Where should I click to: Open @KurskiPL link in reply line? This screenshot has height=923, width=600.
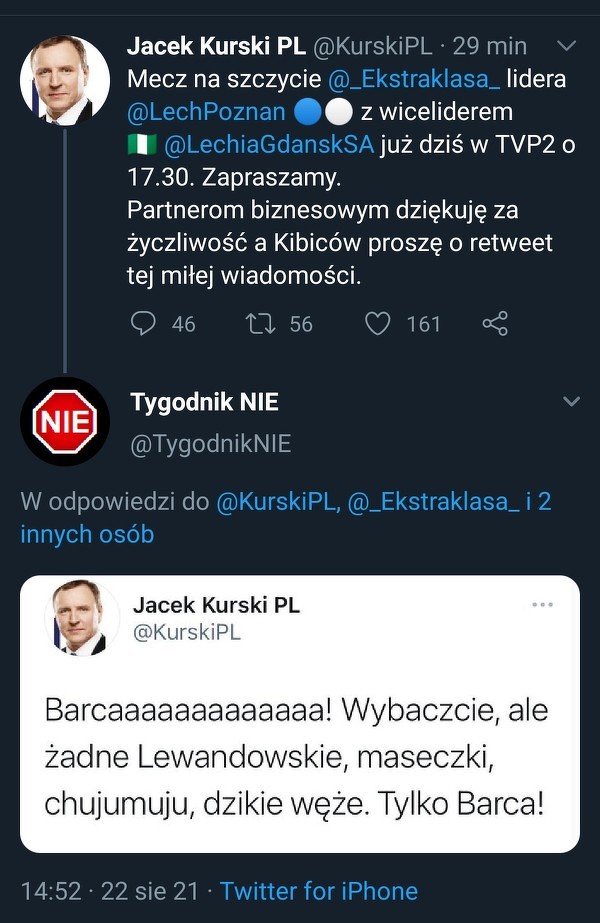277,501
